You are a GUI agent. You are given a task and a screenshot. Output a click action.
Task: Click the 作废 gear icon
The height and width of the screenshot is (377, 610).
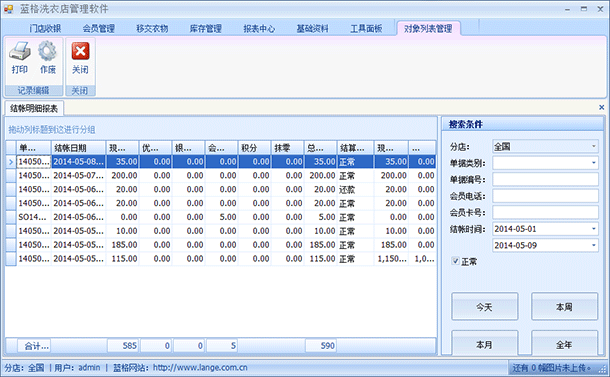[47, 52]
